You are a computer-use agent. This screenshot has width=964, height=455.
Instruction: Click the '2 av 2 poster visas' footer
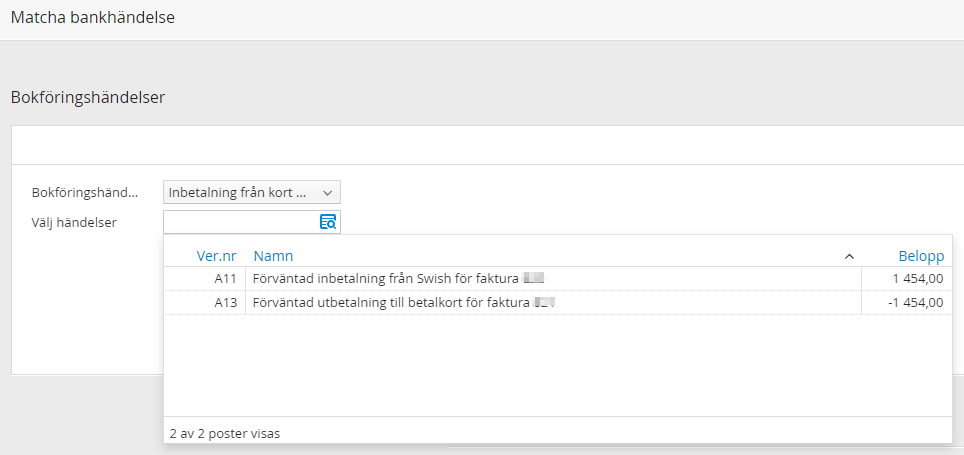pos(225,434)
